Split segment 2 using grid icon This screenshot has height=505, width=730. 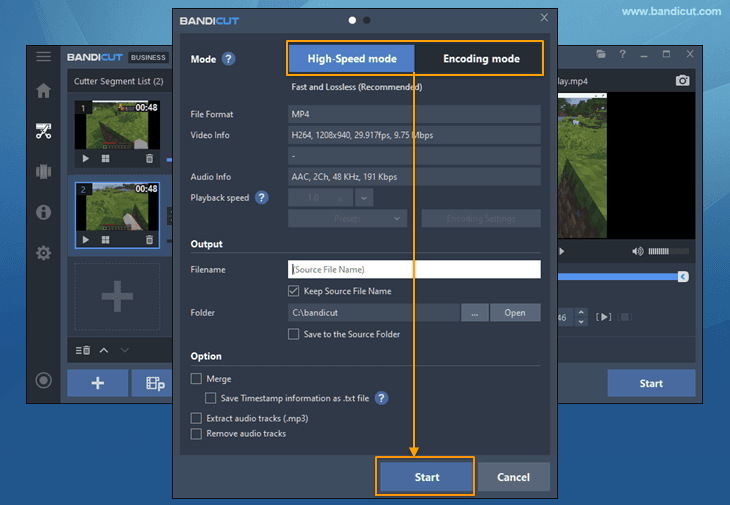106,240
